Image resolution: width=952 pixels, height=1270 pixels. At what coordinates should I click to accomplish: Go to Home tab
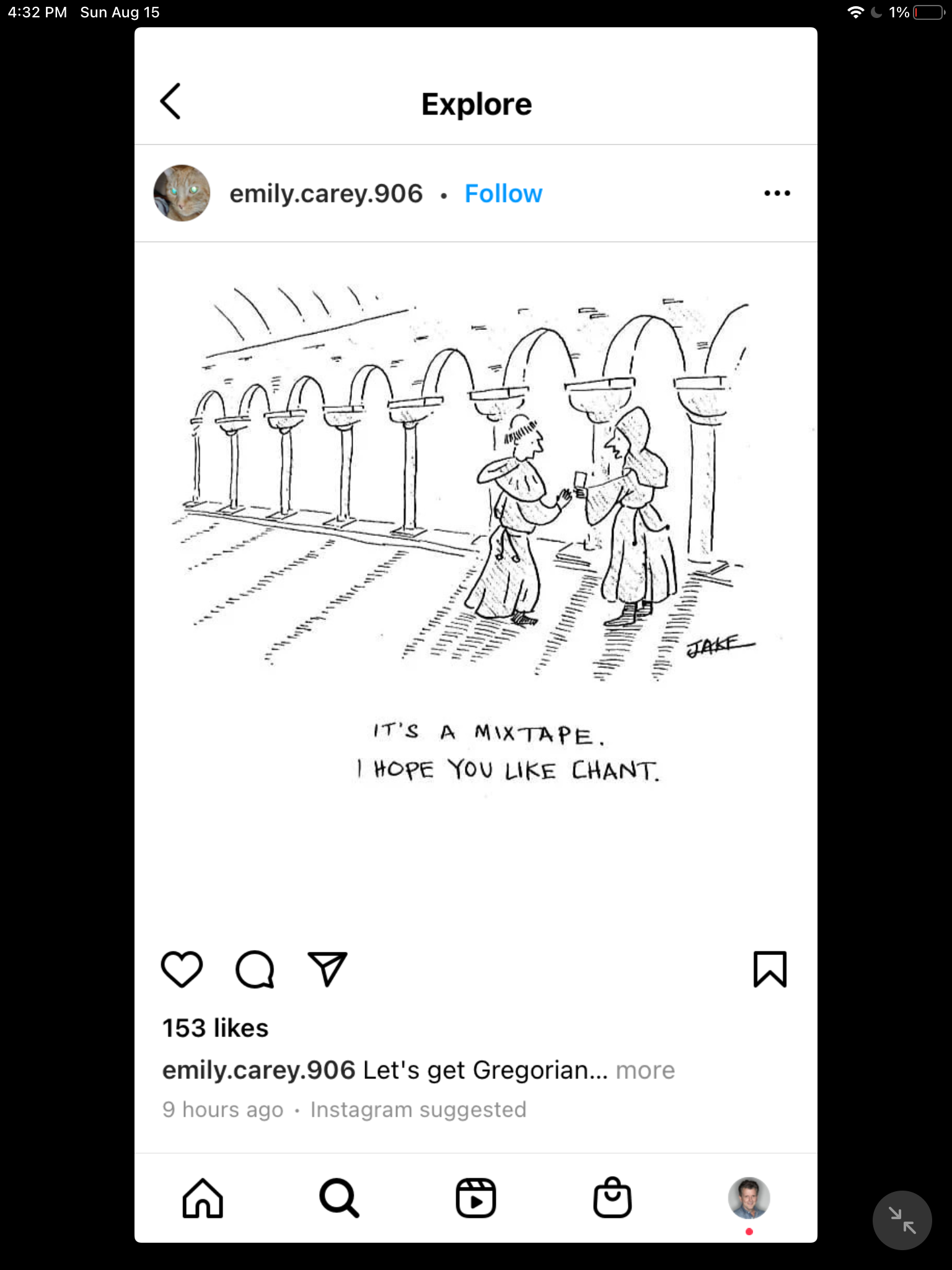[x=203, y=1198]
